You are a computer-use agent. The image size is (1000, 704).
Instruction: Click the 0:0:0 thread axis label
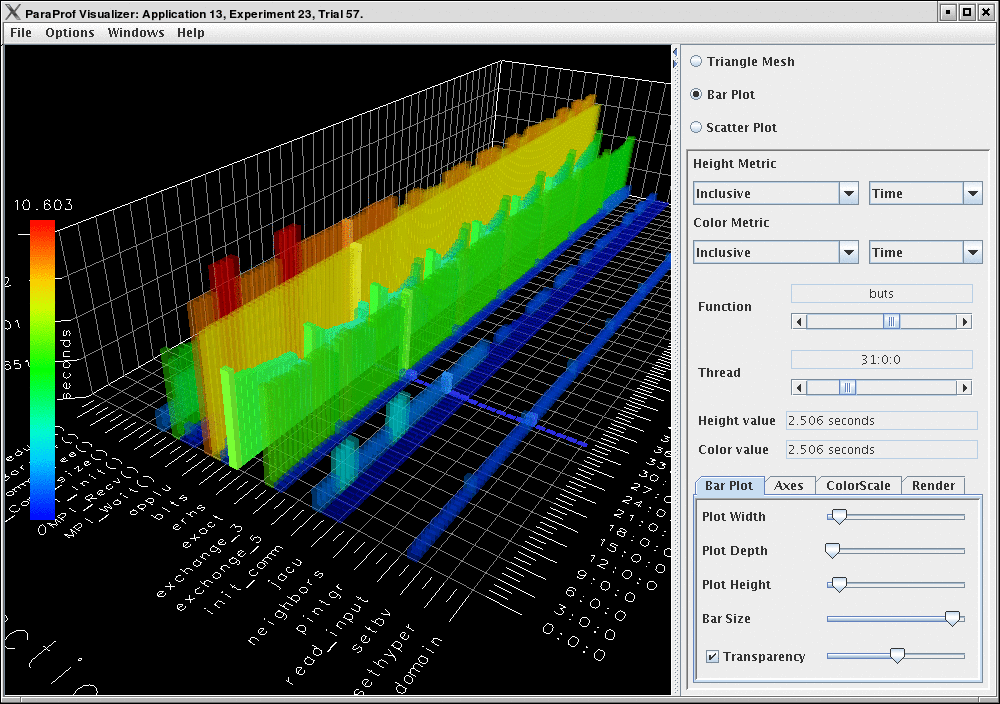tap(574, 643)
